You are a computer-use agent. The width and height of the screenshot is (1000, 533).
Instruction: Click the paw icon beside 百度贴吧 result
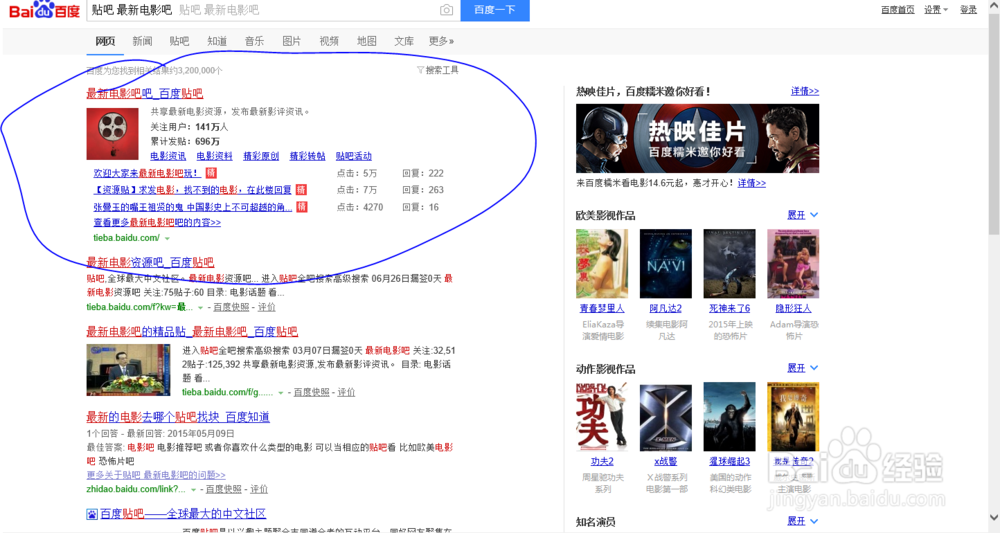click(92, 514)
